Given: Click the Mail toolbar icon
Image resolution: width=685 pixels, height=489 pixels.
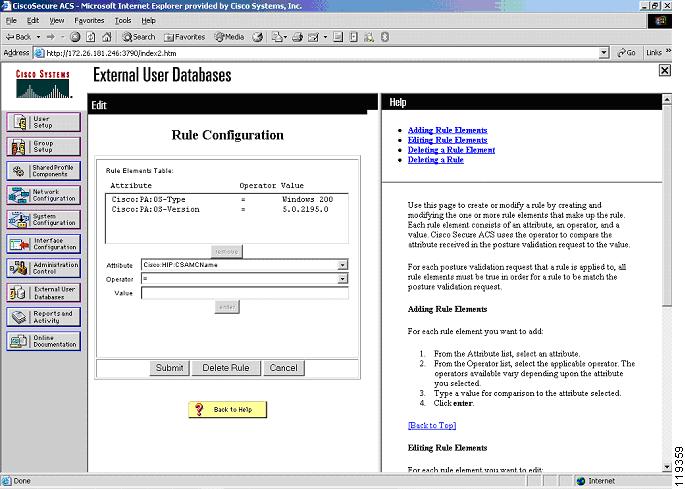Looking at the screenshot, I should 277,37.
